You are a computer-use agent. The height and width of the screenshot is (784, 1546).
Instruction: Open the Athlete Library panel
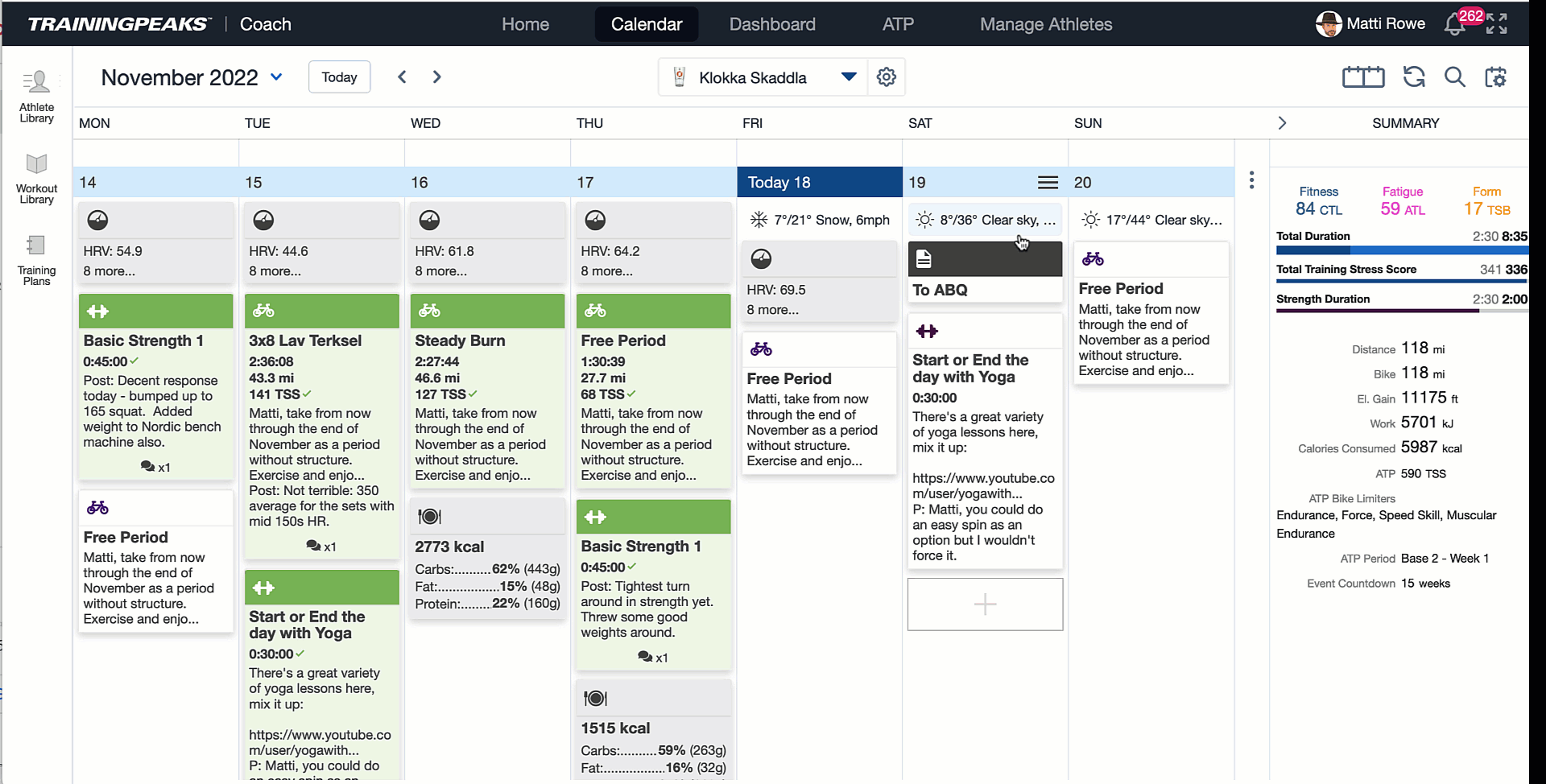pyautogui.click(x=36, y=97)
